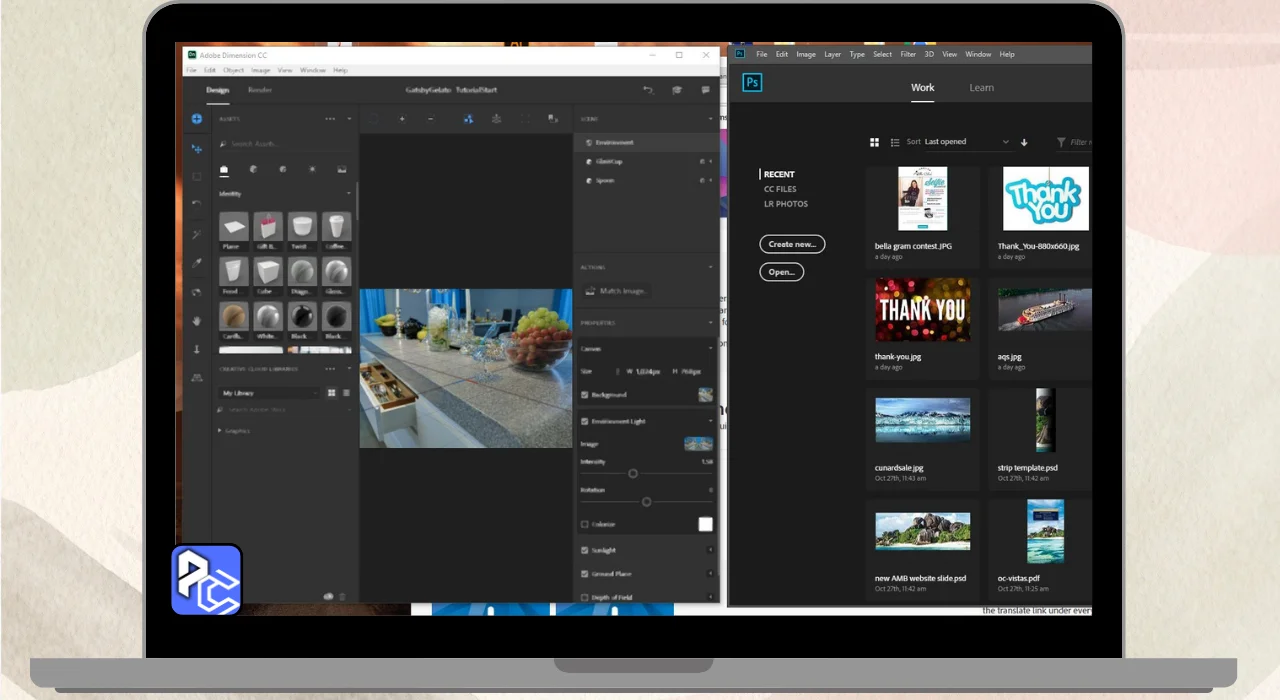Click the Intensity slider handle
This screenshot has height=700, width=1280.
(633, 473)
